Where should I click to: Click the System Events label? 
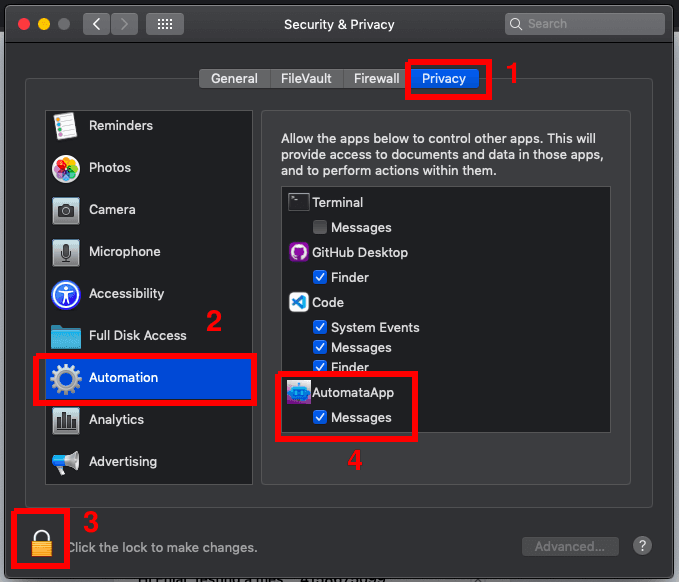375,327
